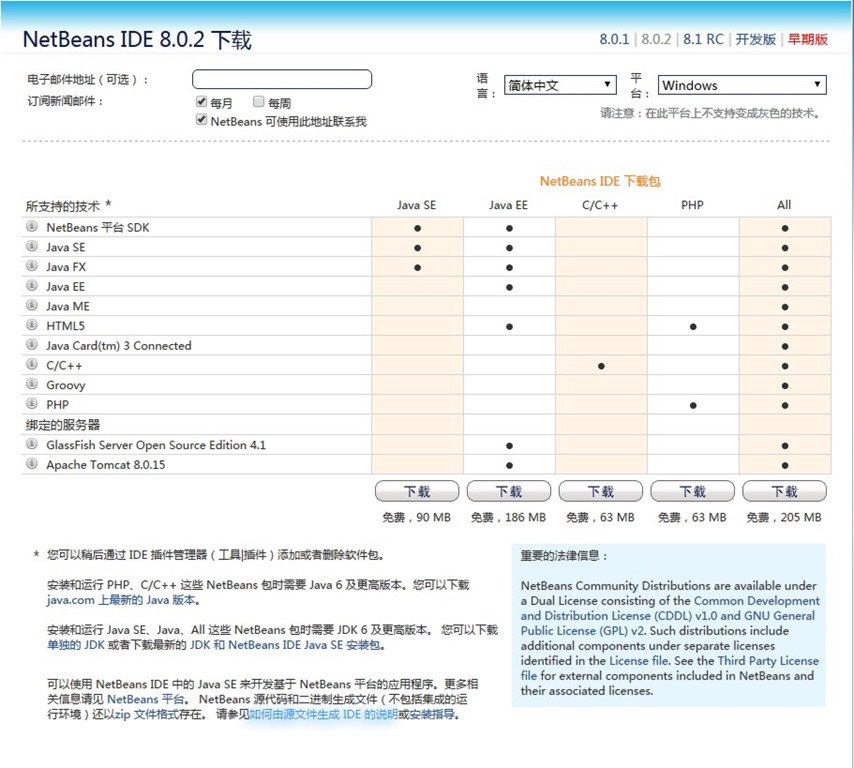Click info icon next to Java SE row
Screen dimensions: 854x768
click(32, 246)
